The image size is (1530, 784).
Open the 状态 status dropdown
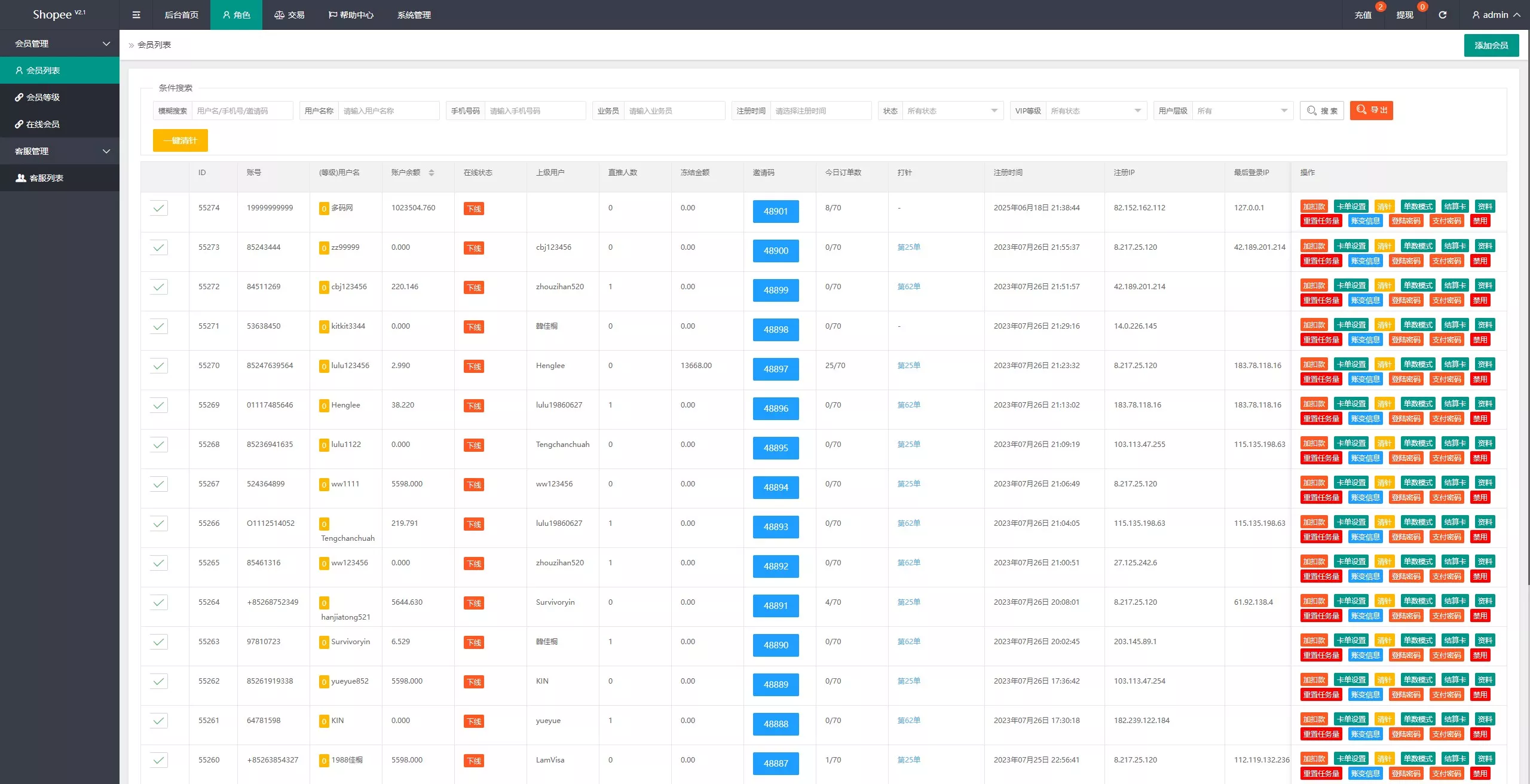point(953,111)
